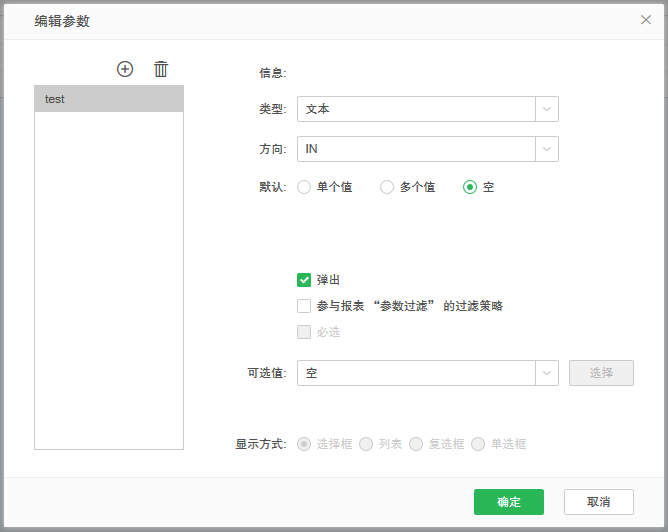The image size is (668, 532).
Task: Confirm with the green 确定 button
Action: point(508,502)
